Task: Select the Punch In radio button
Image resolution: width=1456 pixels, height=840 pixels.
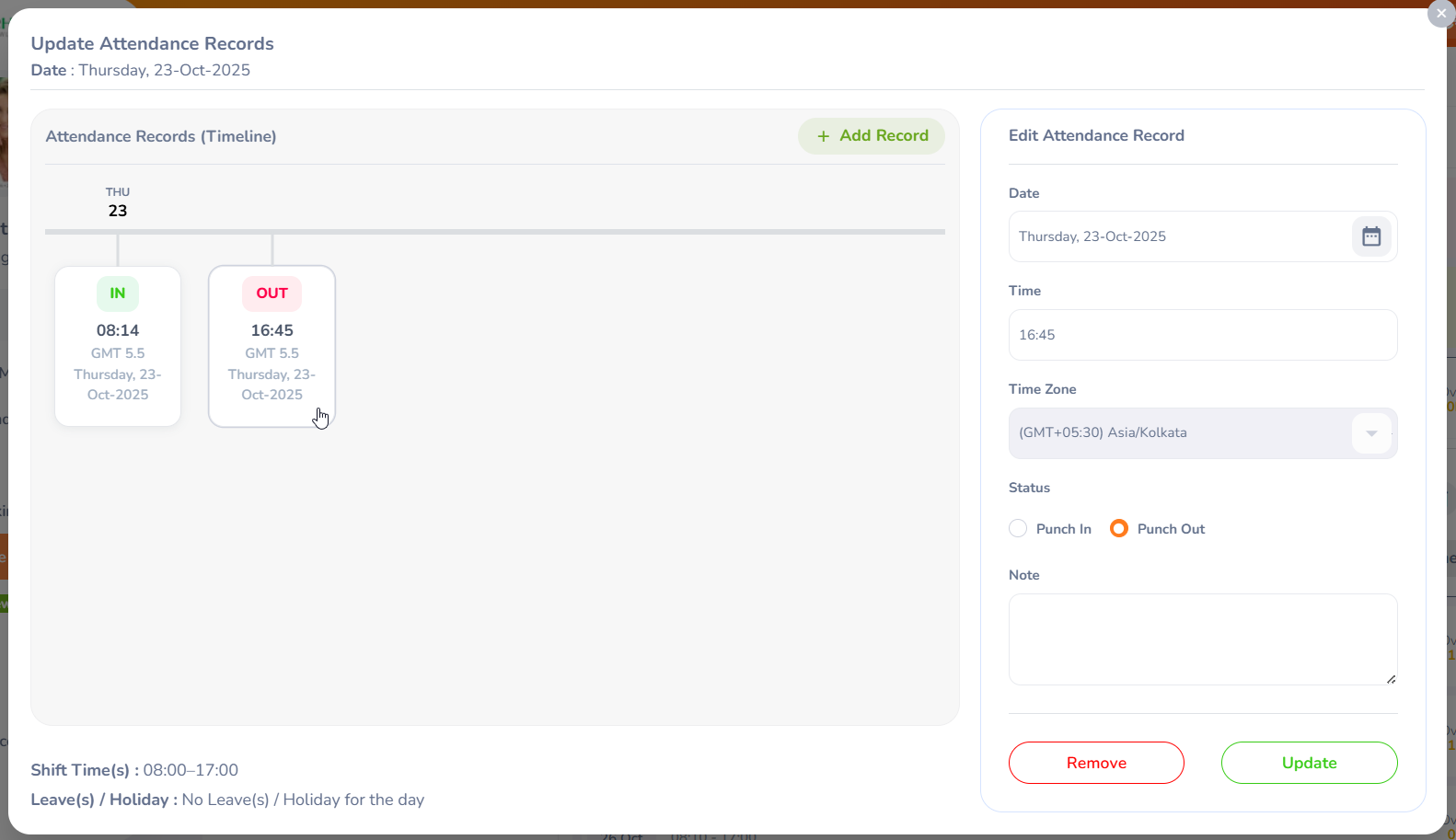Action: 1018,529
